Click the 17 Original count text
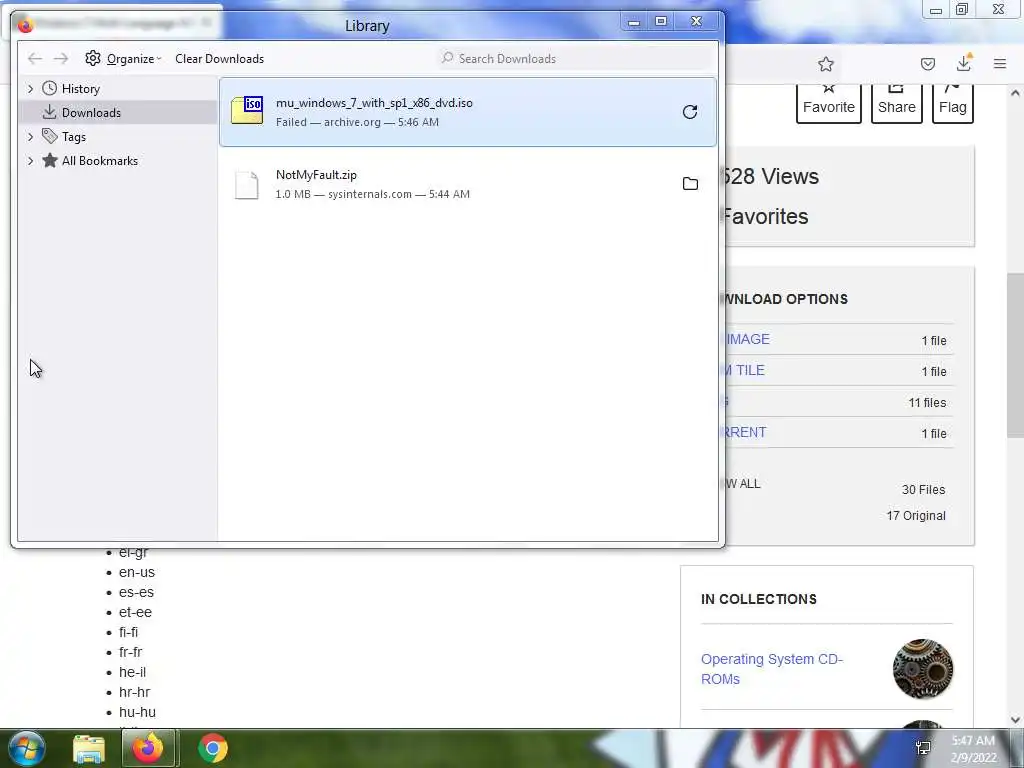Screen dimensions: 1024x768 pyautogui.click(x=916, y=516)
